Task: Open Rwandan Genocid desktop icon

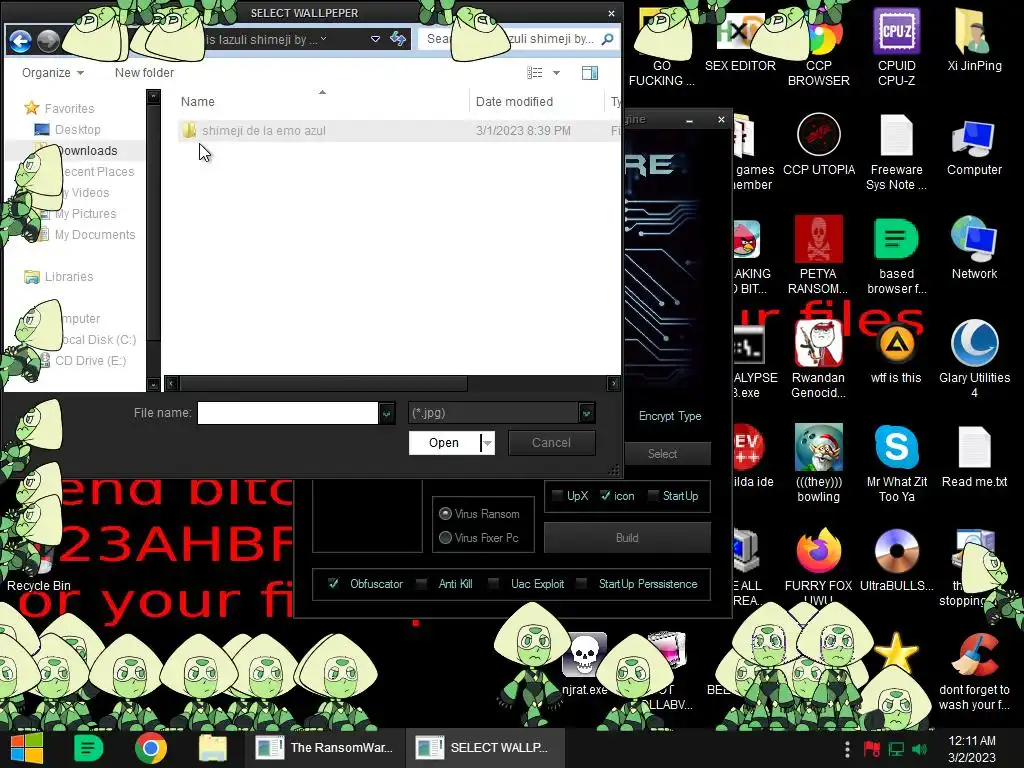Action: (818, 359)
